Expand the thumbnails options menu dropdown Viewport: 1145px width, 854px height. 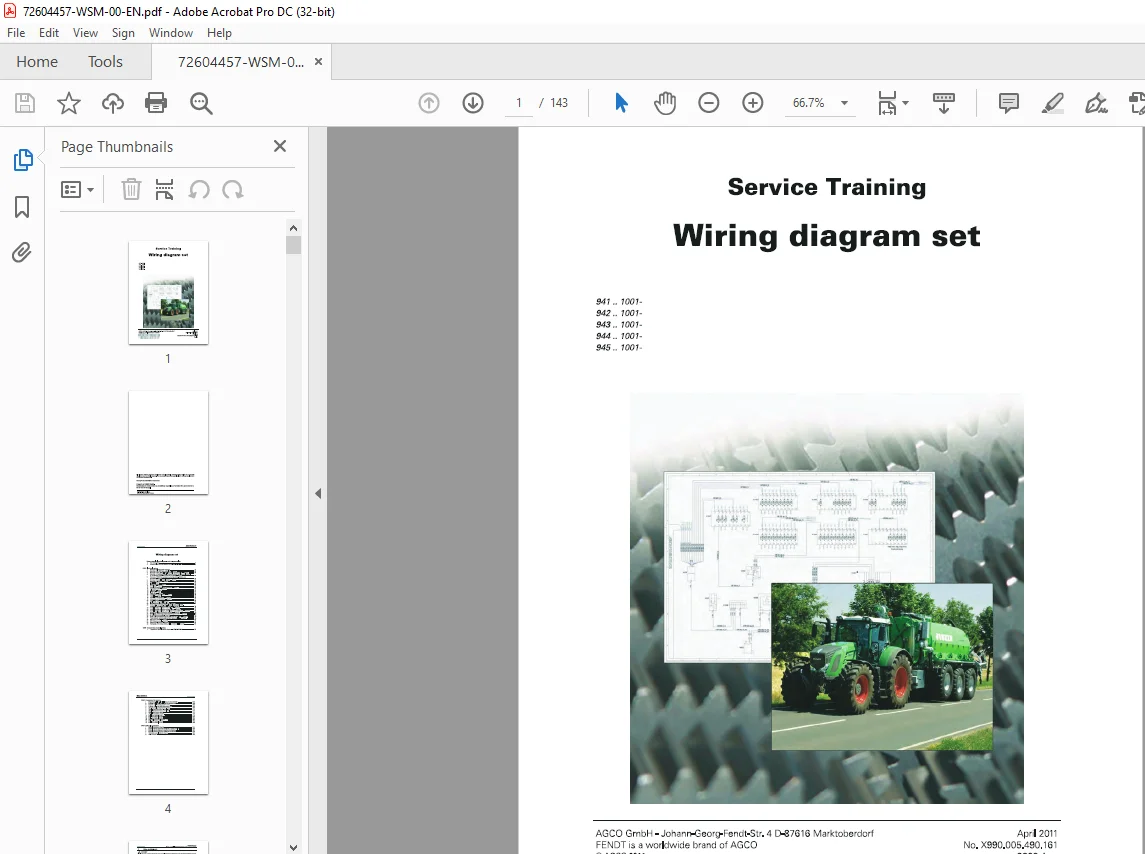point(77,190)
